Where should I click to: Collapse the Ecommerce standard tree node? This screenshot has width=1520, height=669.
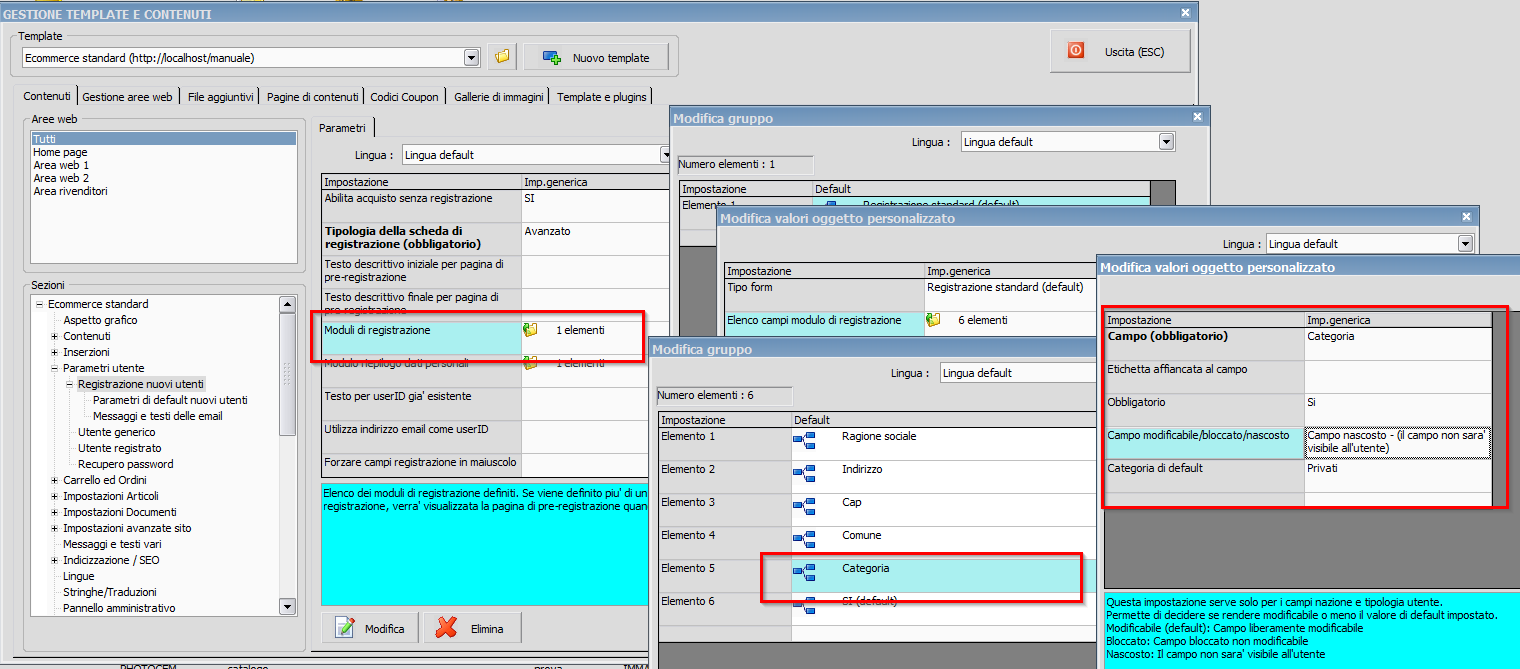(39, 304)
